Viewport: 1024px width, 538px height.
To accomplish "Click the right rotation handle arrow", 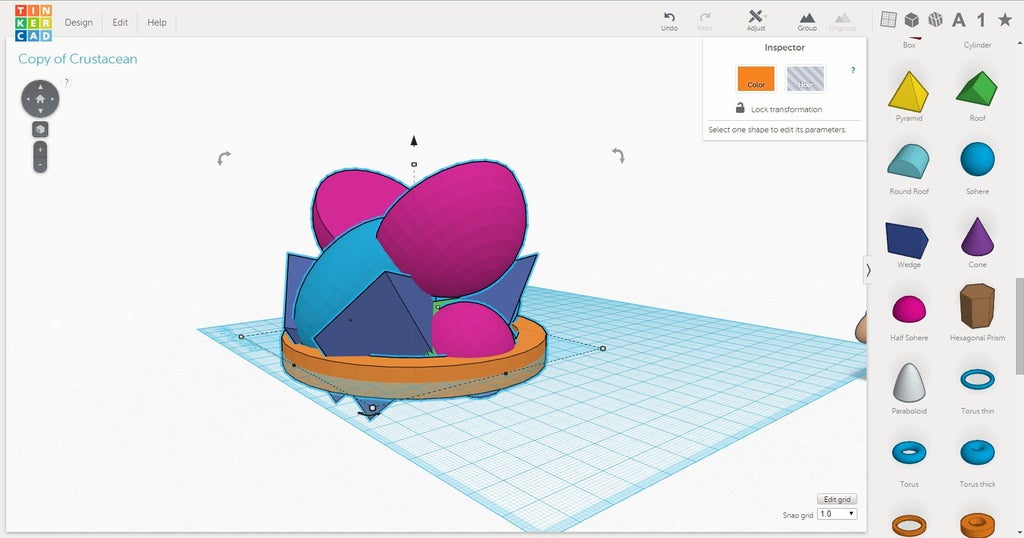I will [x=618, y=155].
